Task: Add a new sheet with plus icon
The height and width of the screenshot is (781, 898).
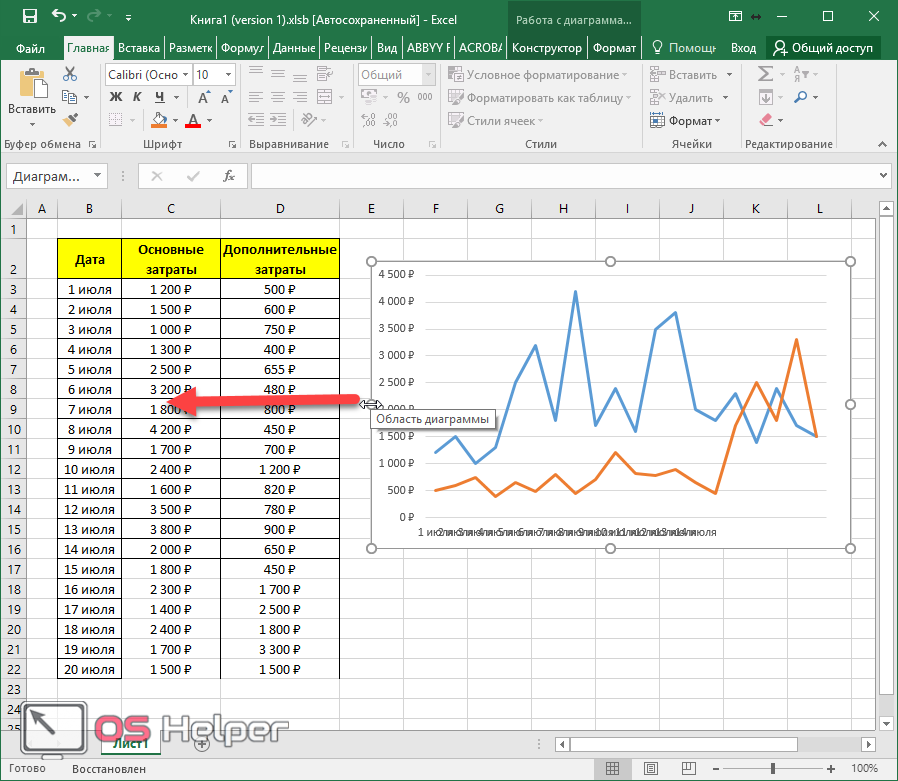Action: coord(202,743)
